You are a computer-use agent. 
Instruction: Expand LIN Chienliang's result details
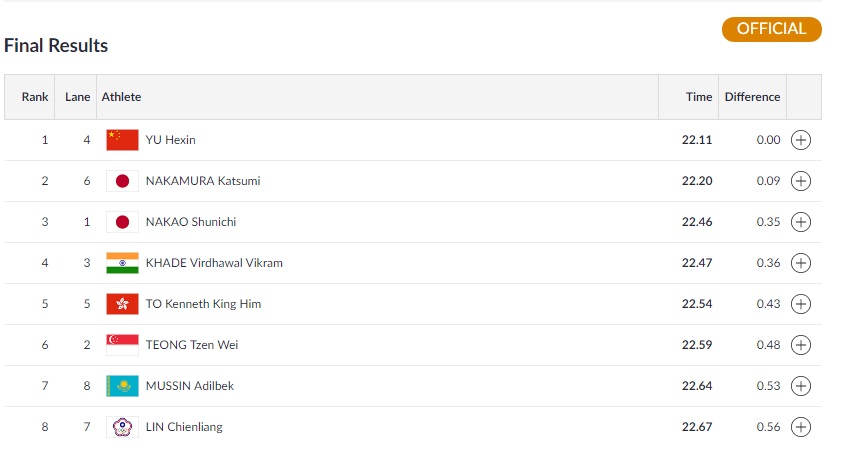[800, 427]
